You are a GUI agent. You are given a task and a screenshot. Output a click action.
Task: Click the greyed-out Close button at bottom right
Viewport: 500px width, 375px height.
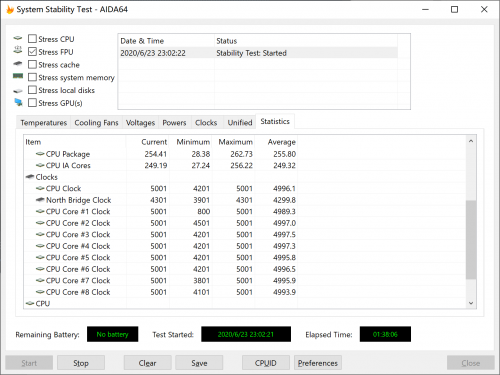471,363
